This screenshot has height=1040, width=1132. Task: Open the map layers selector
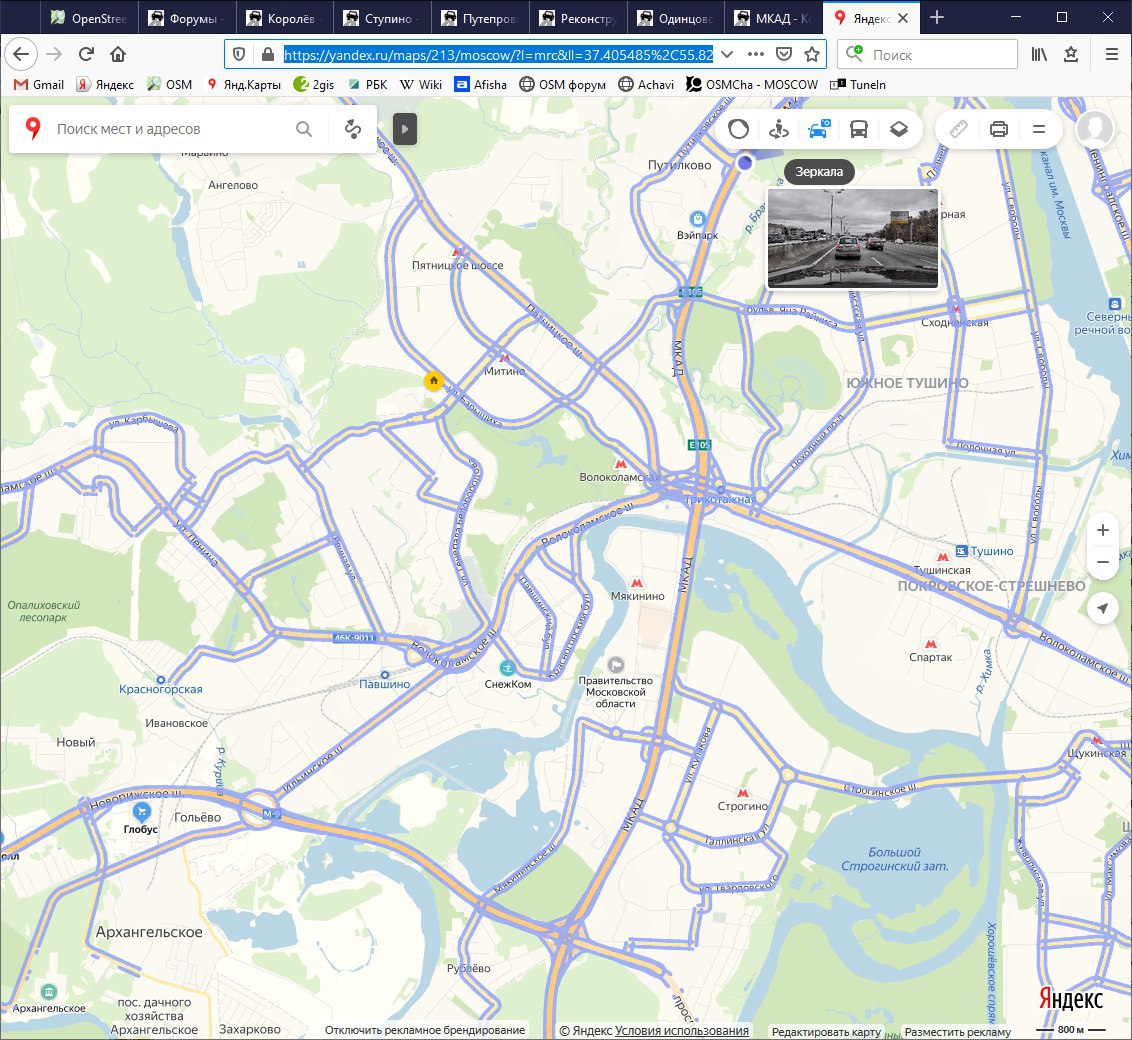(x=898, y=129)
